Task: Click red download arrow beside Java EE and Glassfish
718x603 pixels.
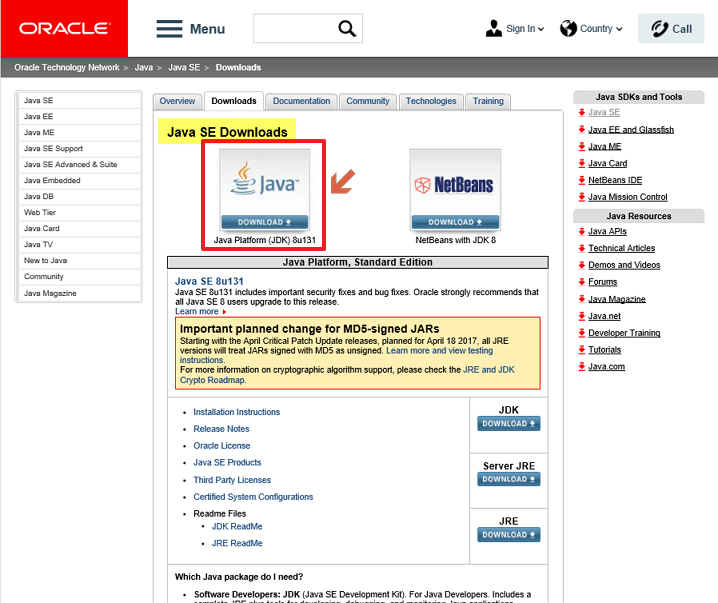Action: click(582, 130)
